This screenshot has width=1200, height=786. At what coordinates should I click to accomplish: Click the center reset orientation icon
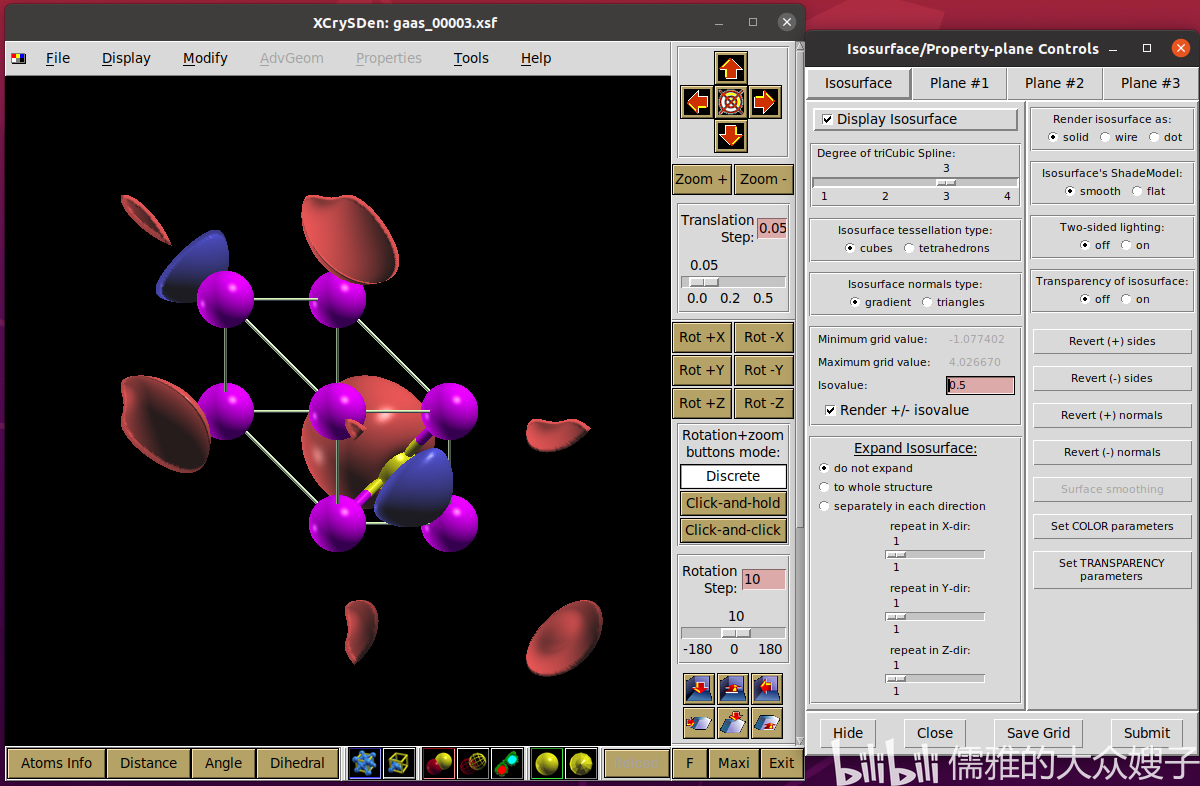pyautogui.click(x=731, y=101)
